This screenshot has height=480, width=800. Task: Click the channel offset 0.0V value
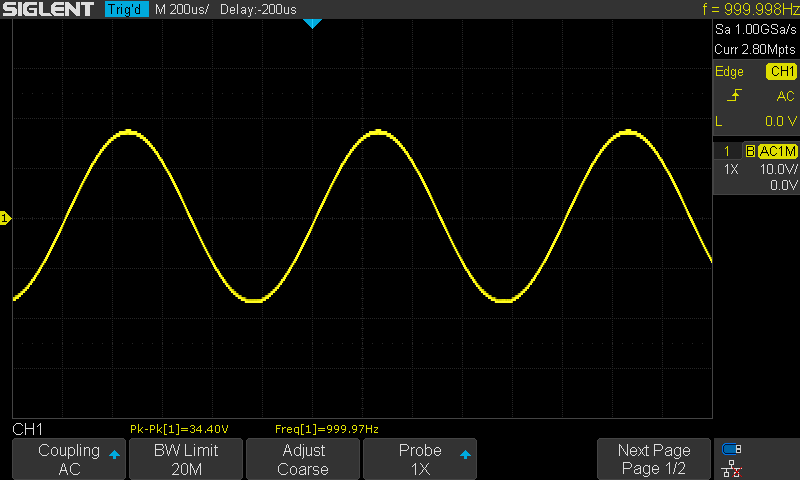(784, 185)
